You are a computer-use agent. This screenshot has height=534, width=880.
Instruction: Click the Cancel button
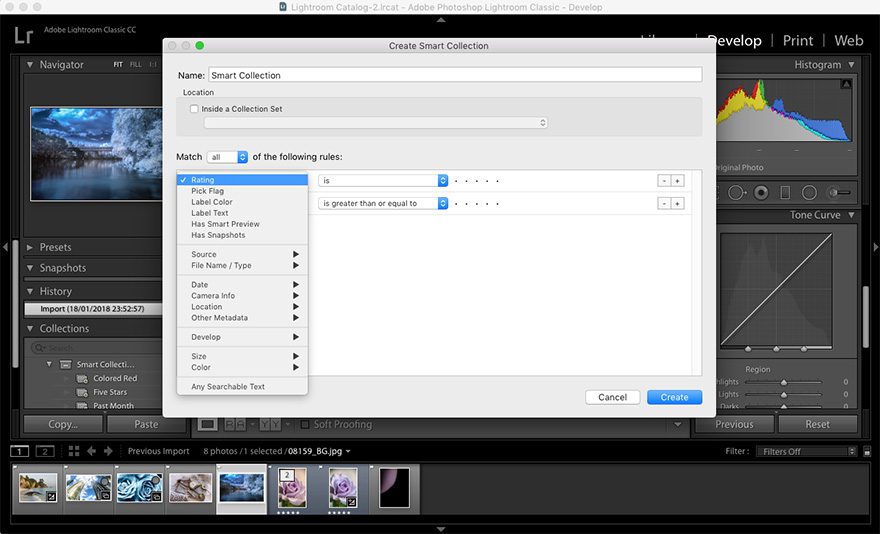[612, 397]
